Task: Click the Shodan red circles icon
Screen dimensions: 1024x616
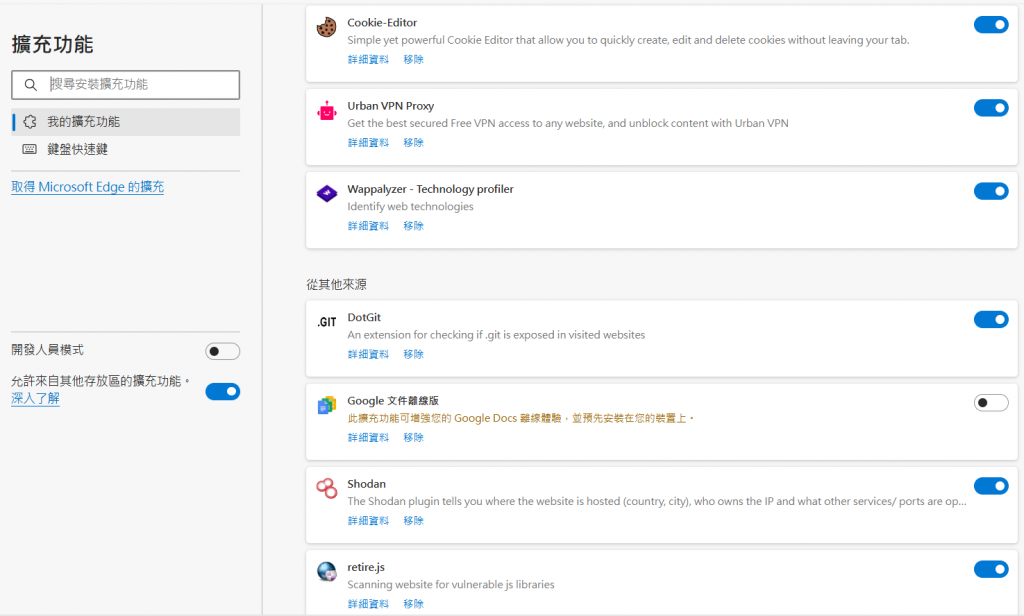Action: 327,488
